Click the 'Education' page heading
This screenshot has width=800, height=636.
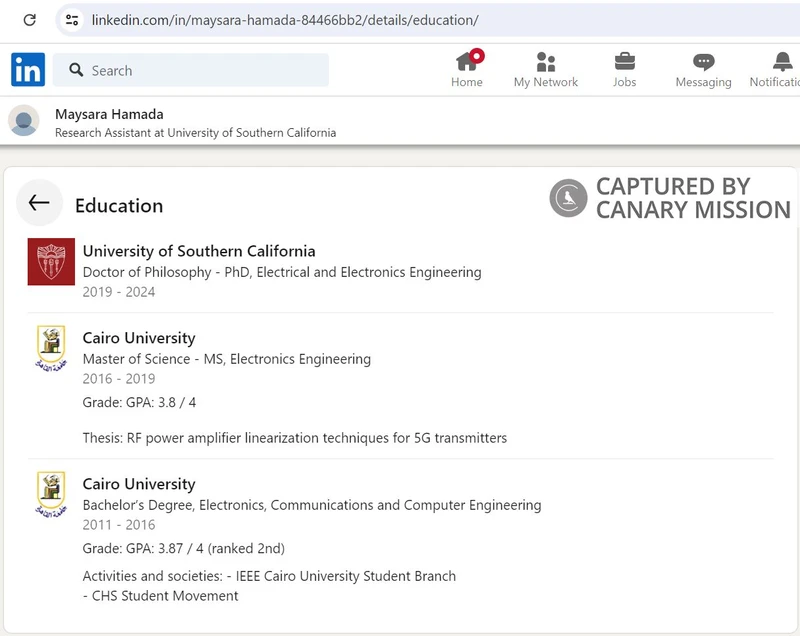click(119, 206)
